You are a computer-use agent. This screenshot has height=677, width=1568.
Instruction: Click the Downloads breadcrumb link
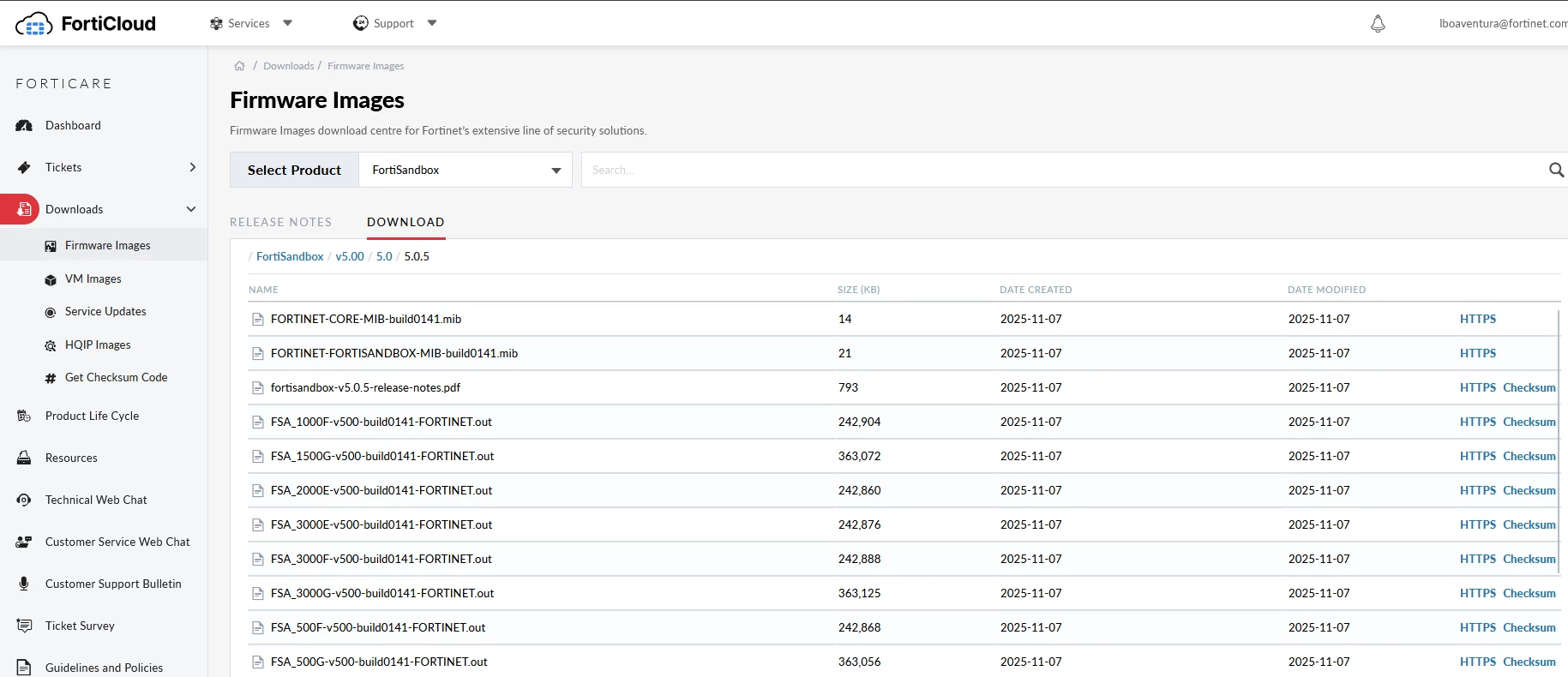click(x=289, y=66)
